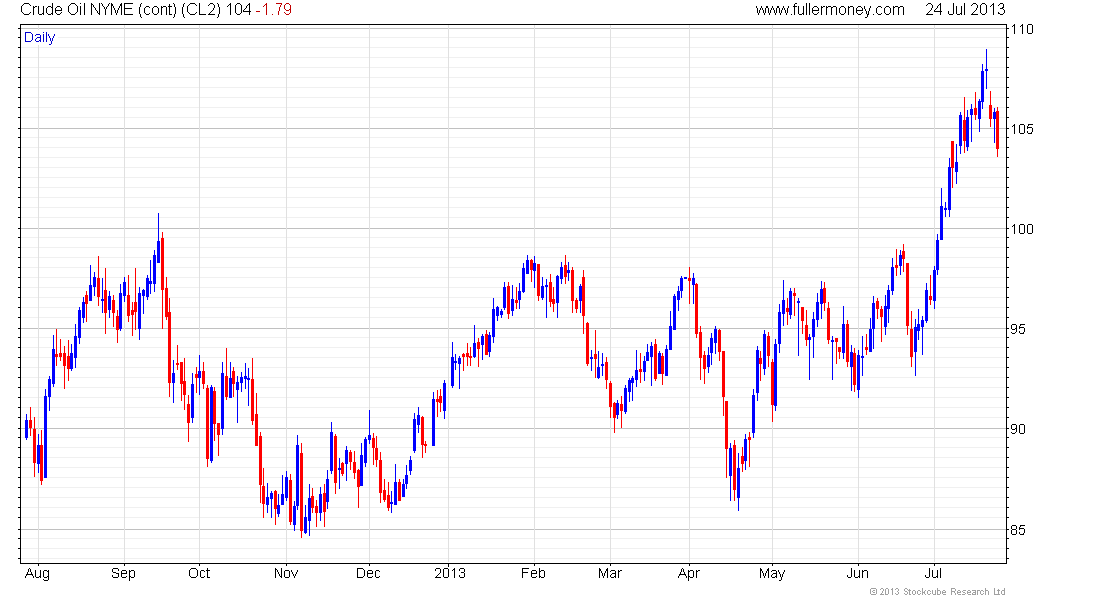Screen dimensions: 1100x600
Task: Click the 'Aug' month label
Action: (x=37, y=573)
